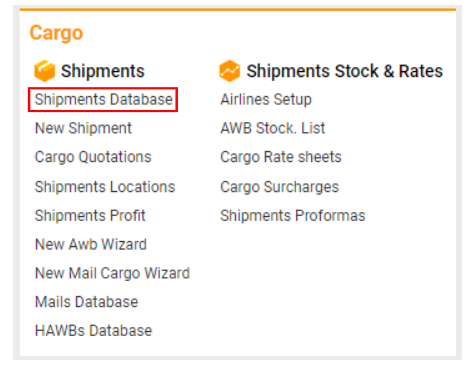Open Airlines Setup
The width and height of the screenshot is (475, 370).
[266, 100]
